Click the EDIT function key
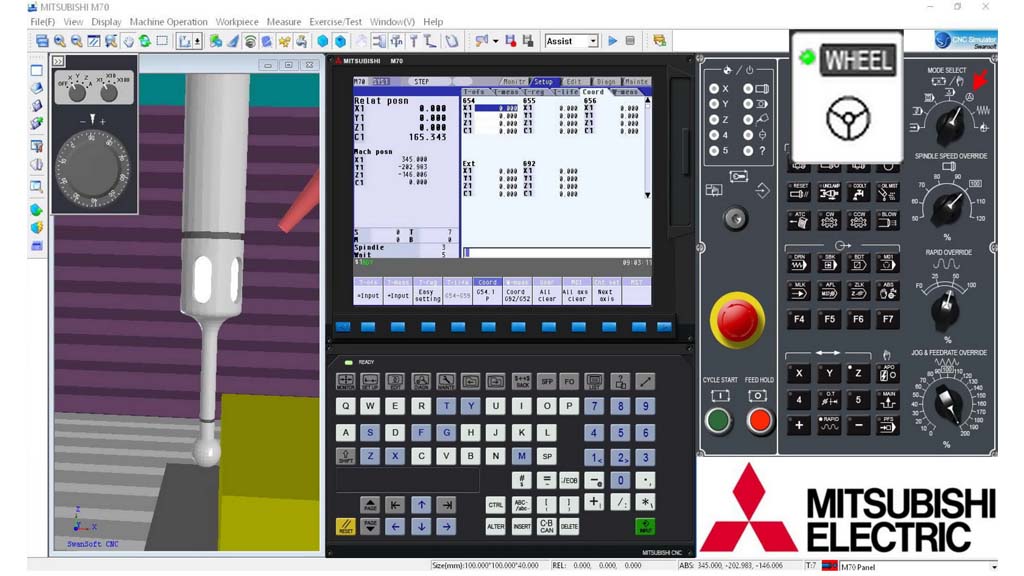The image size is (1024, 576). 394,381
